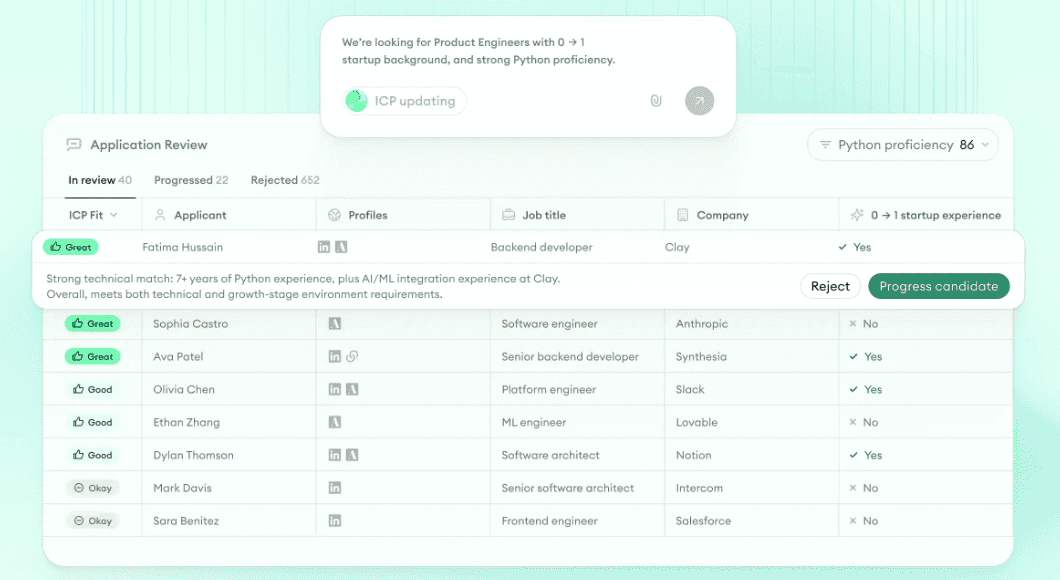The image size is (1060, 580).
Task: Click Fatima Hussain's Yes startup experience value
Action: point(855,247)
